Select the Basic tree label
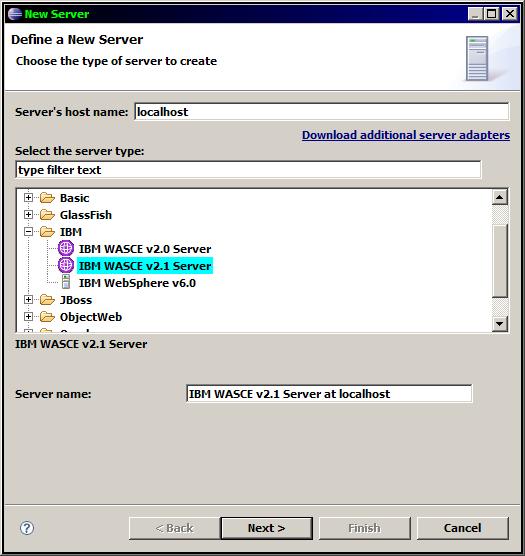This screenshot has height=556, width=525. [x=74, y=198]
